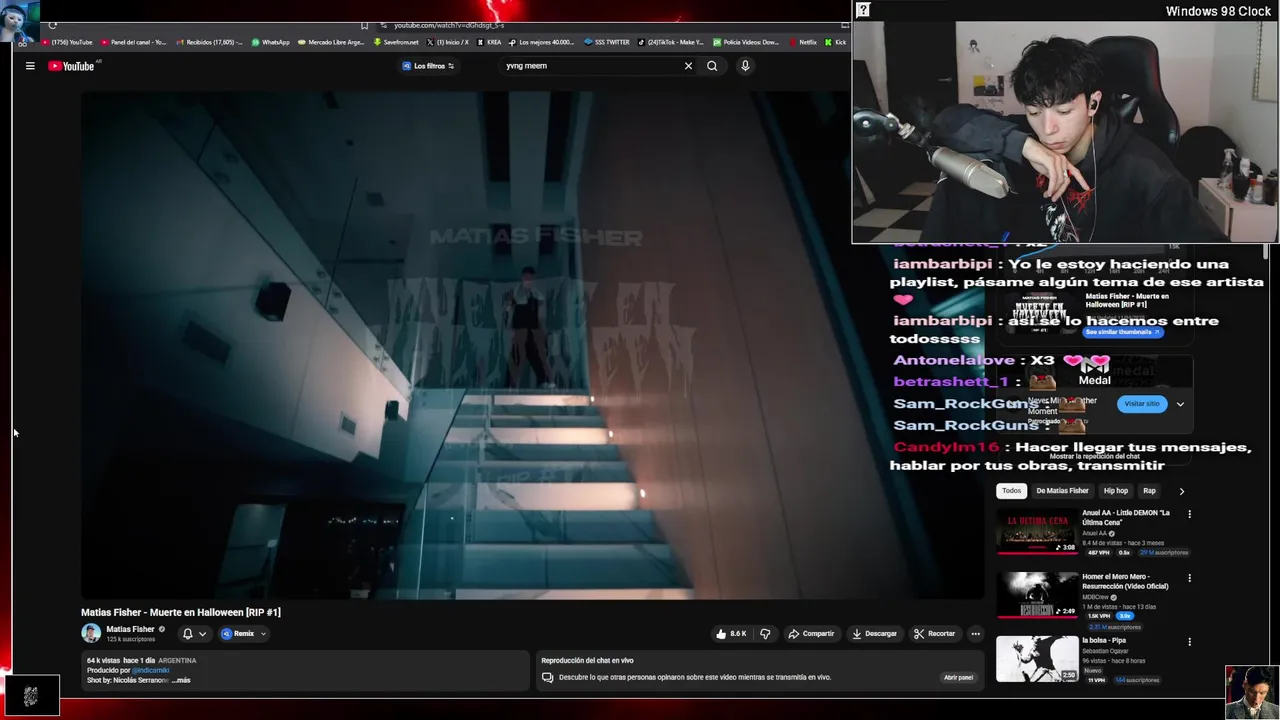
Task: Click "Mostrar la repetición del chat"
Action: pyautogui.click(x=1094, y=457)
